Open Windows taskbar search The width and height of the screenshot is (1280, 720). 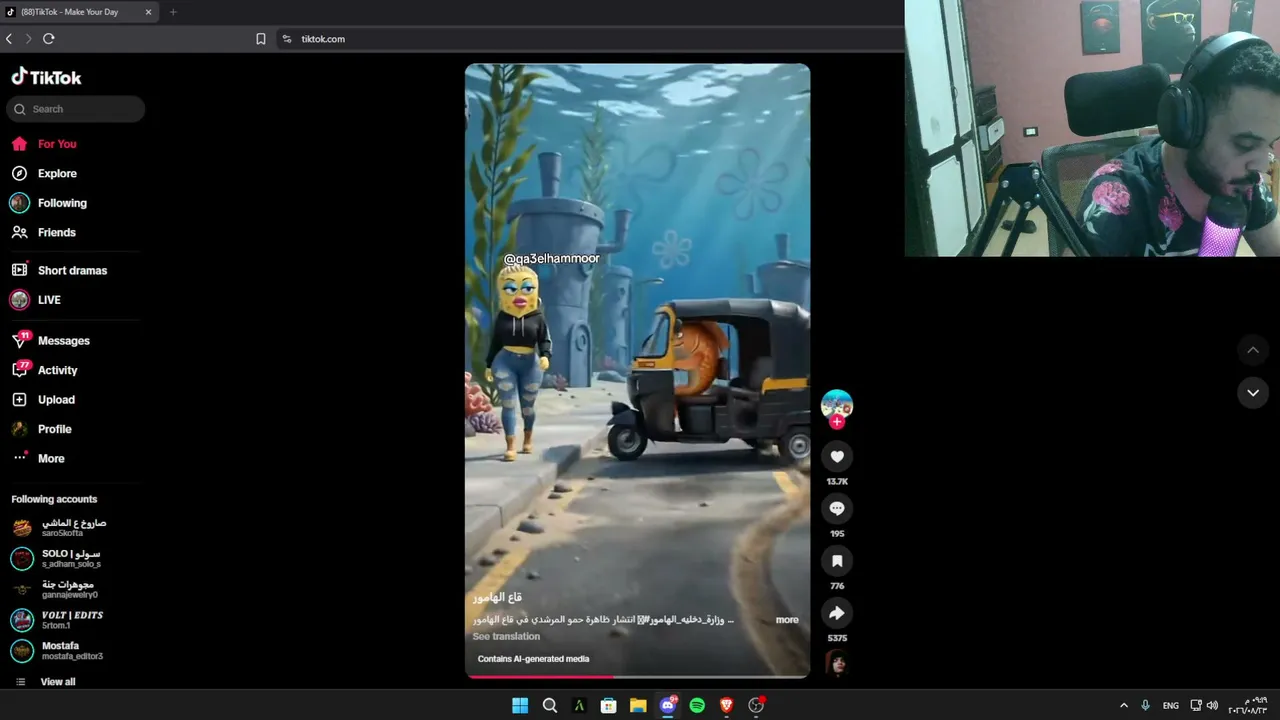550,705
